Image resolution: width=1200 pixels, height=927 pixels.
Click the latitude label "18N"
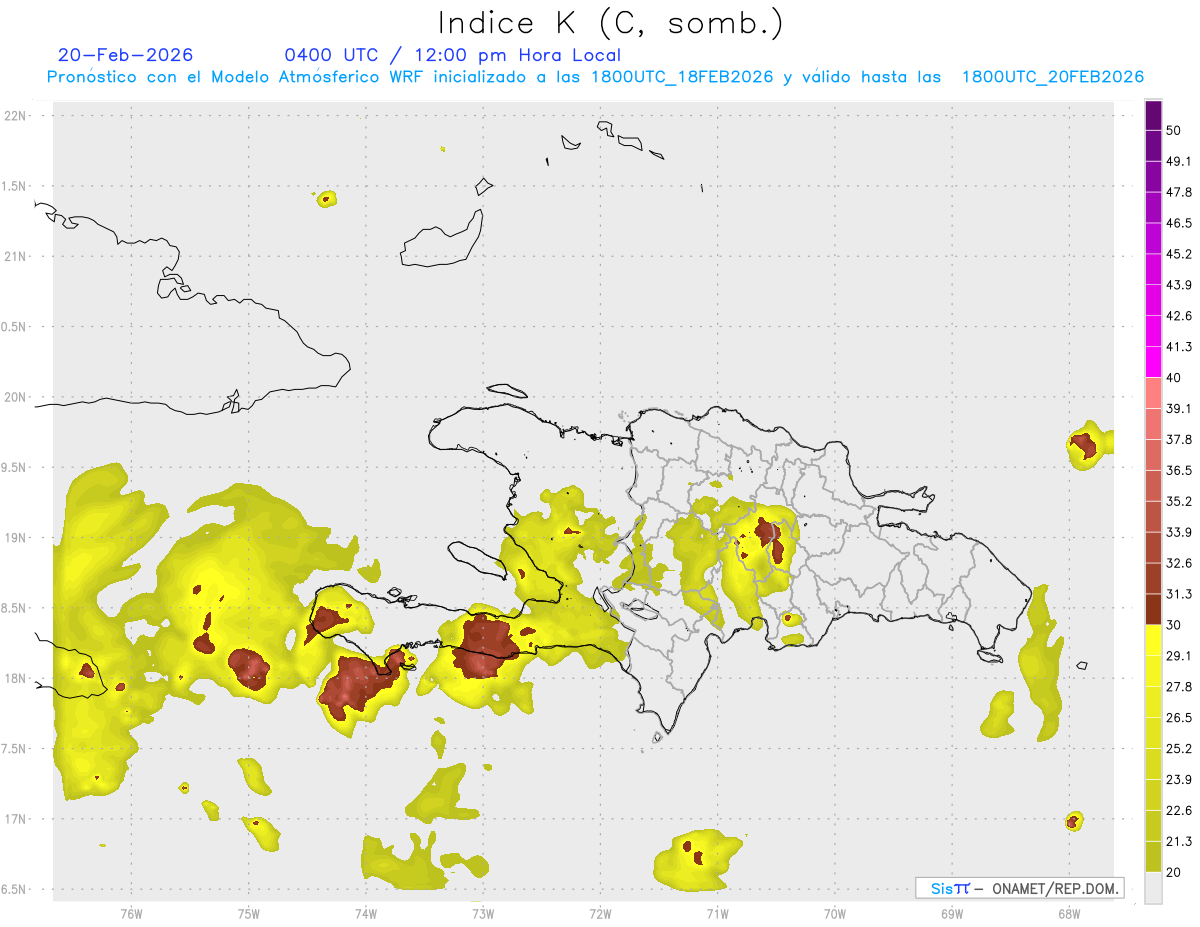pos(16,678)
